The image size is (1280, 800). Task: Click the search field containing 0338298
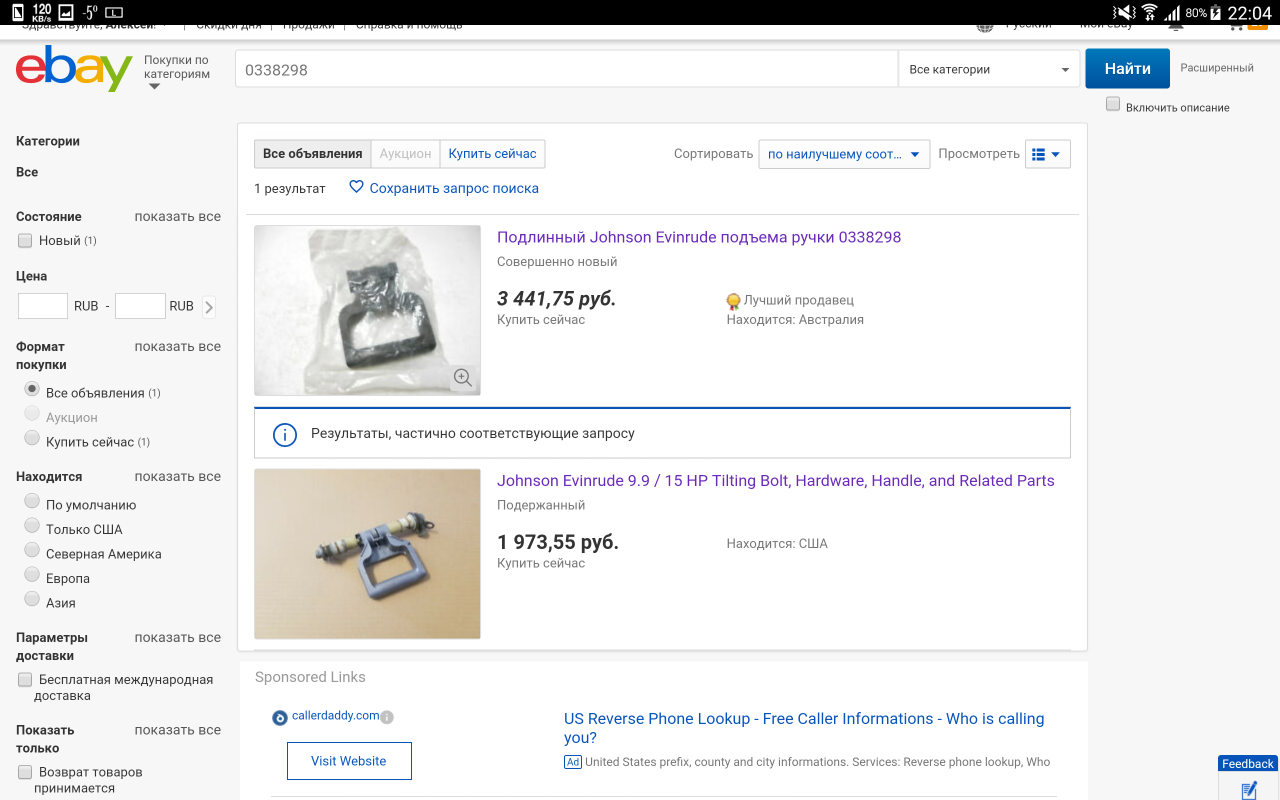tap(565, 70)
